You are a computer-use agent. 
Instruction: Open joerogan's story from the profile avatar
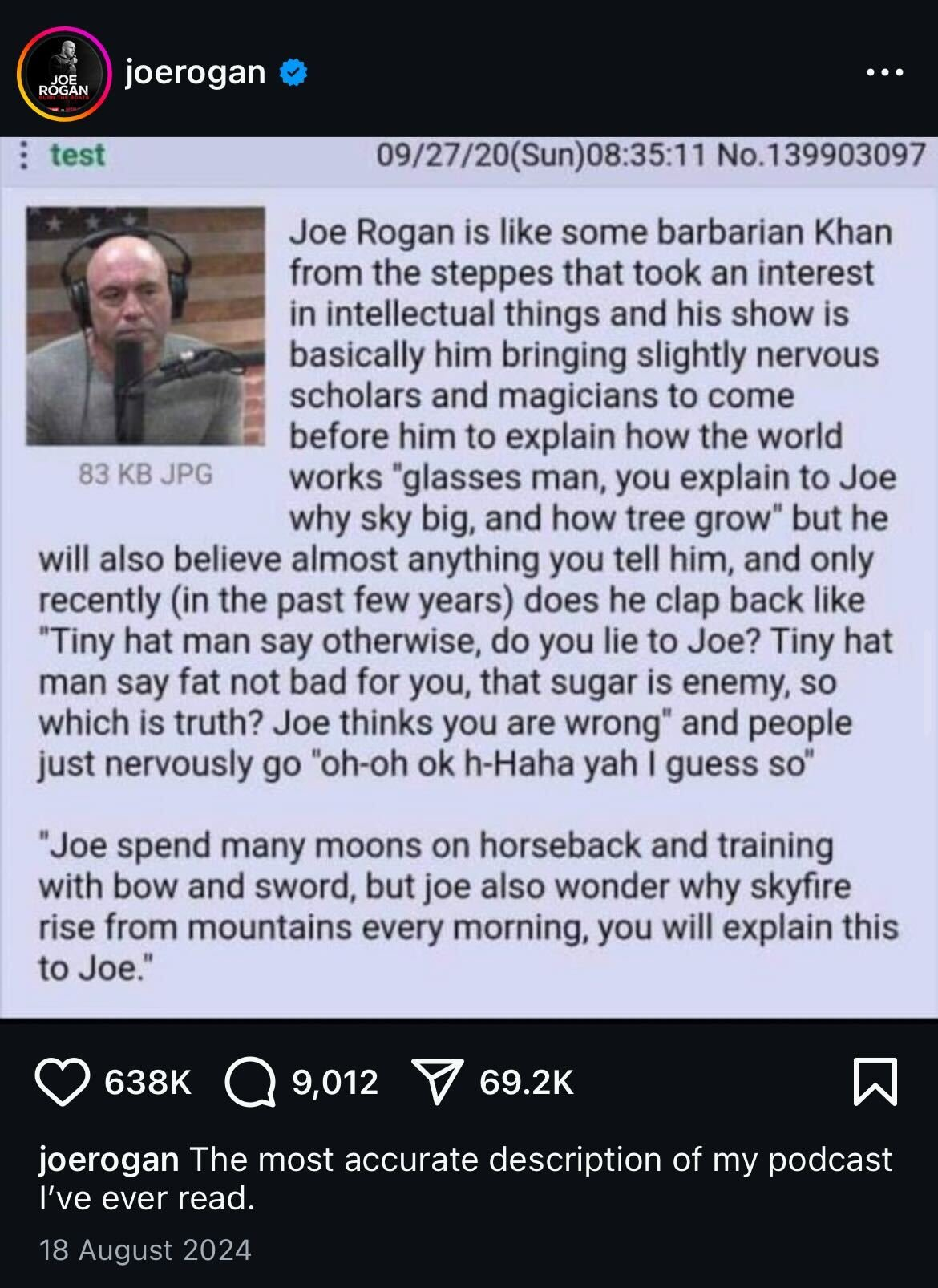pyautogui.click(x=63, y=74)
